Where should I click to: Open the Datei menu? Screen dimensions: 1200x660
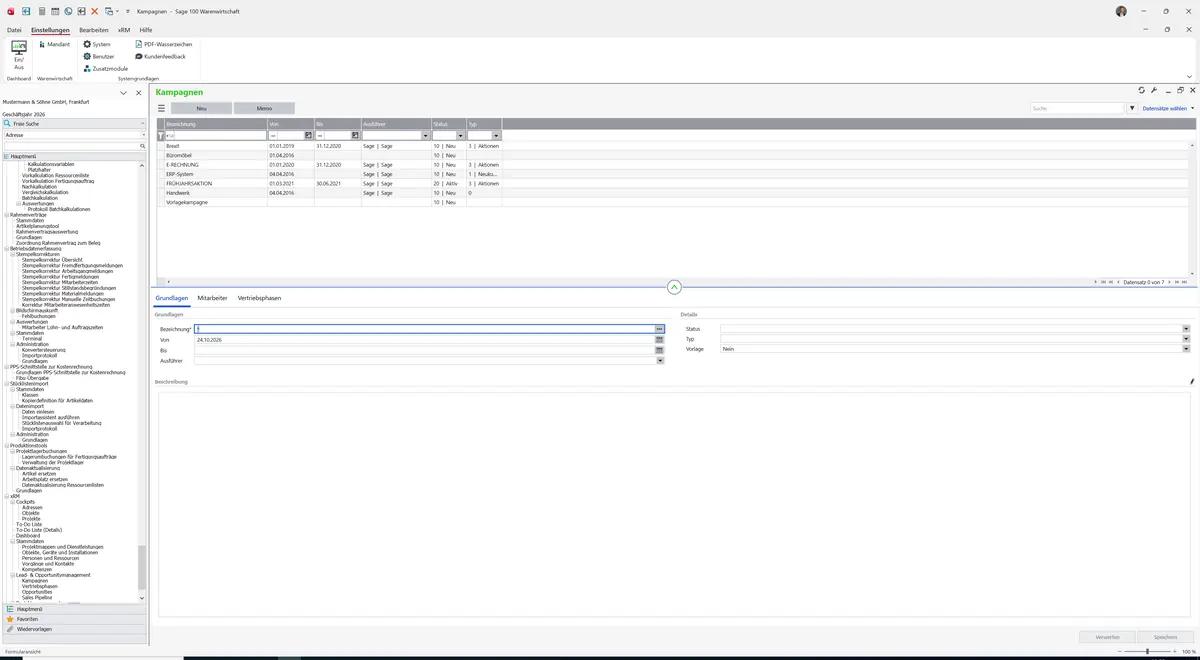pos(14,30)
